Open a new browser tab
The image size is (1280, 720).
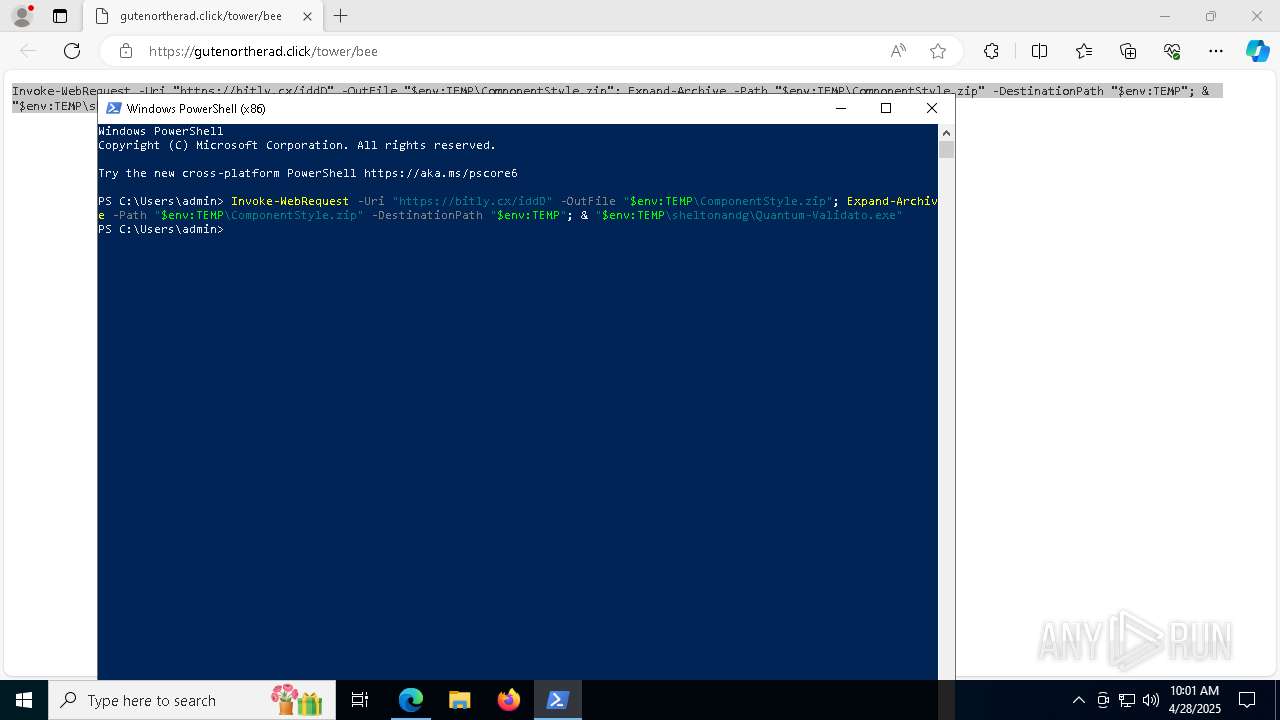341,16
